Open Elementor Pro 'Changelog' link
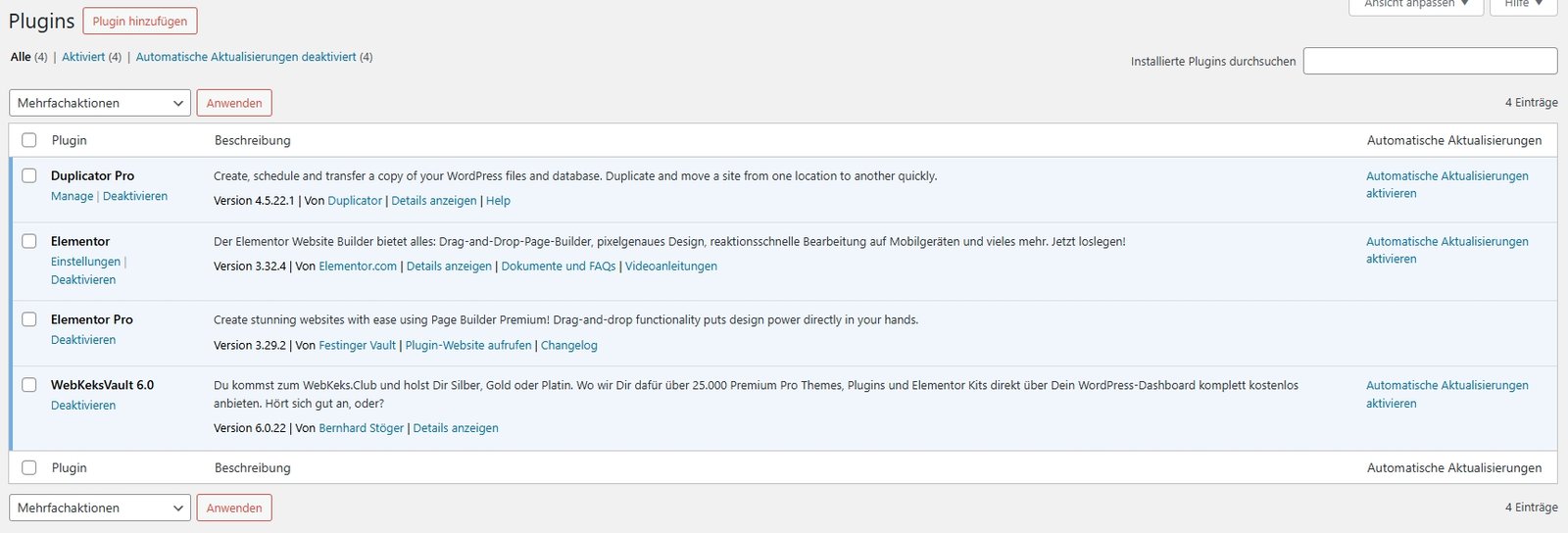This screenshot has height=533, width=1568. (568, 345)
